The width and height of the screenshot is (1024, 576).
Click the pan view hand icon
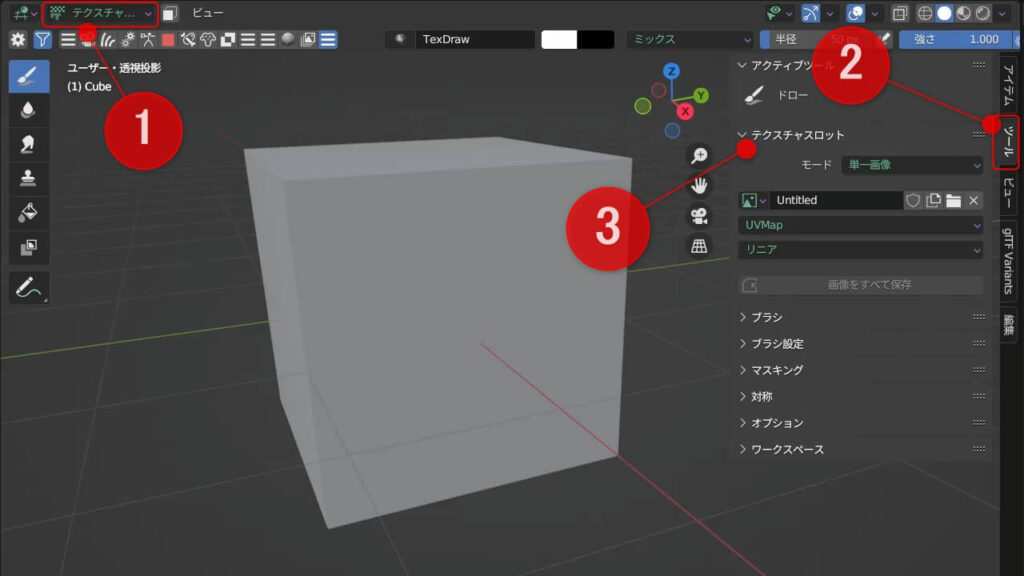coord(699,185)
